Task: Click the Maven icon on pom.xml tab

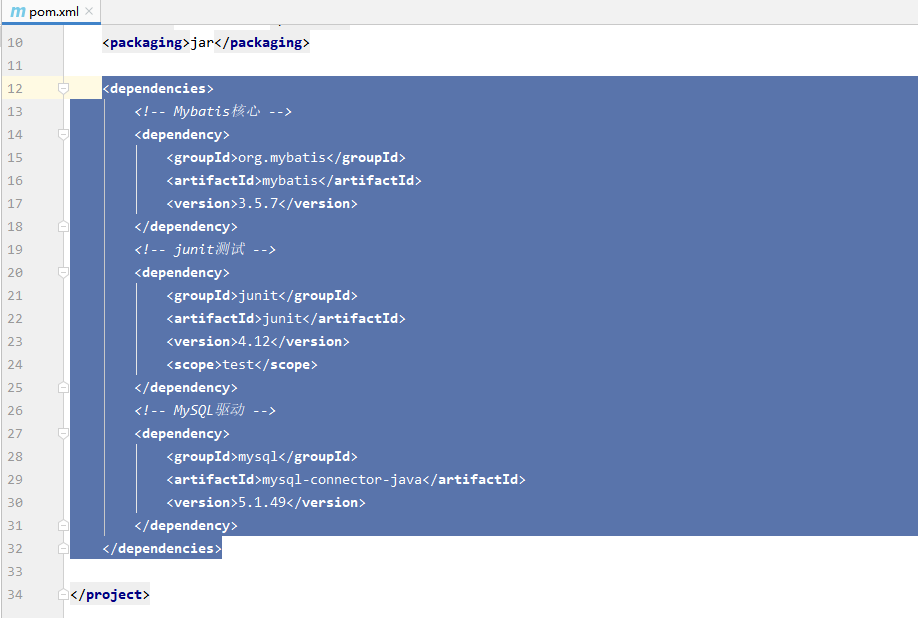Action: [18, 12]
